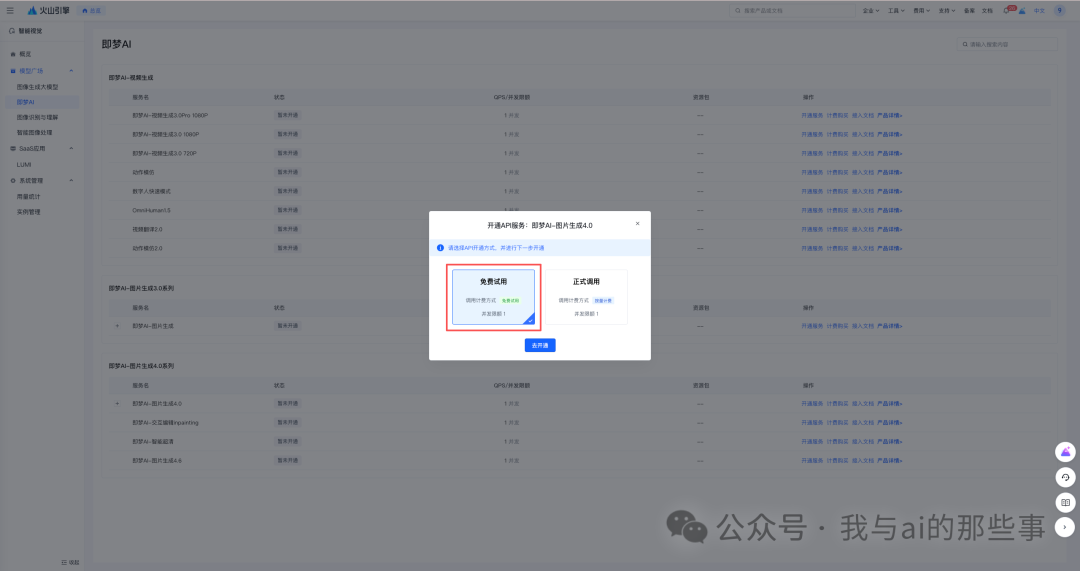Focus the 请输入搜索内容 search field
The image size is (1080, 571).
pos(1007,44)
